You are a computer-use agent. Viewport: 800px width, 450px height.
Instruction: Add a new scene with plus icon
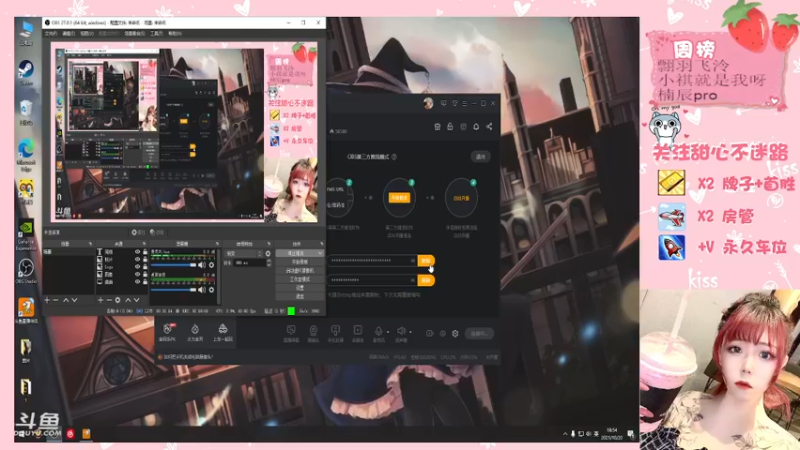pyautogui.click(x=47, y=299)
